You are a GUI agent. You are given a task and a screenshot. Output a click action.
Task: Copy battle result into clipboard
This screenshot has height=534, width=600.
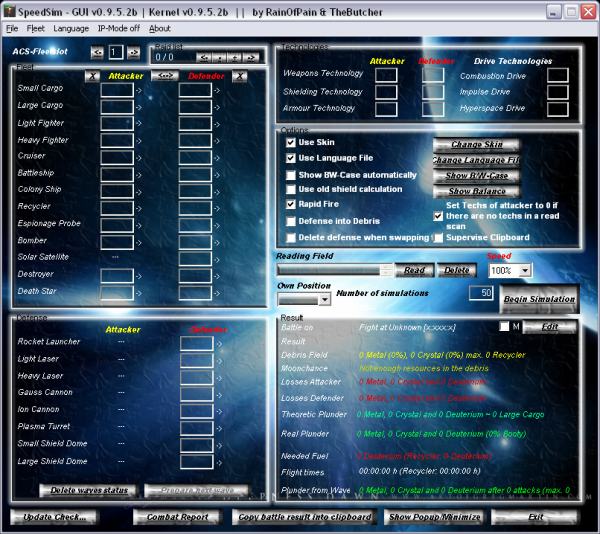point(304,517)
